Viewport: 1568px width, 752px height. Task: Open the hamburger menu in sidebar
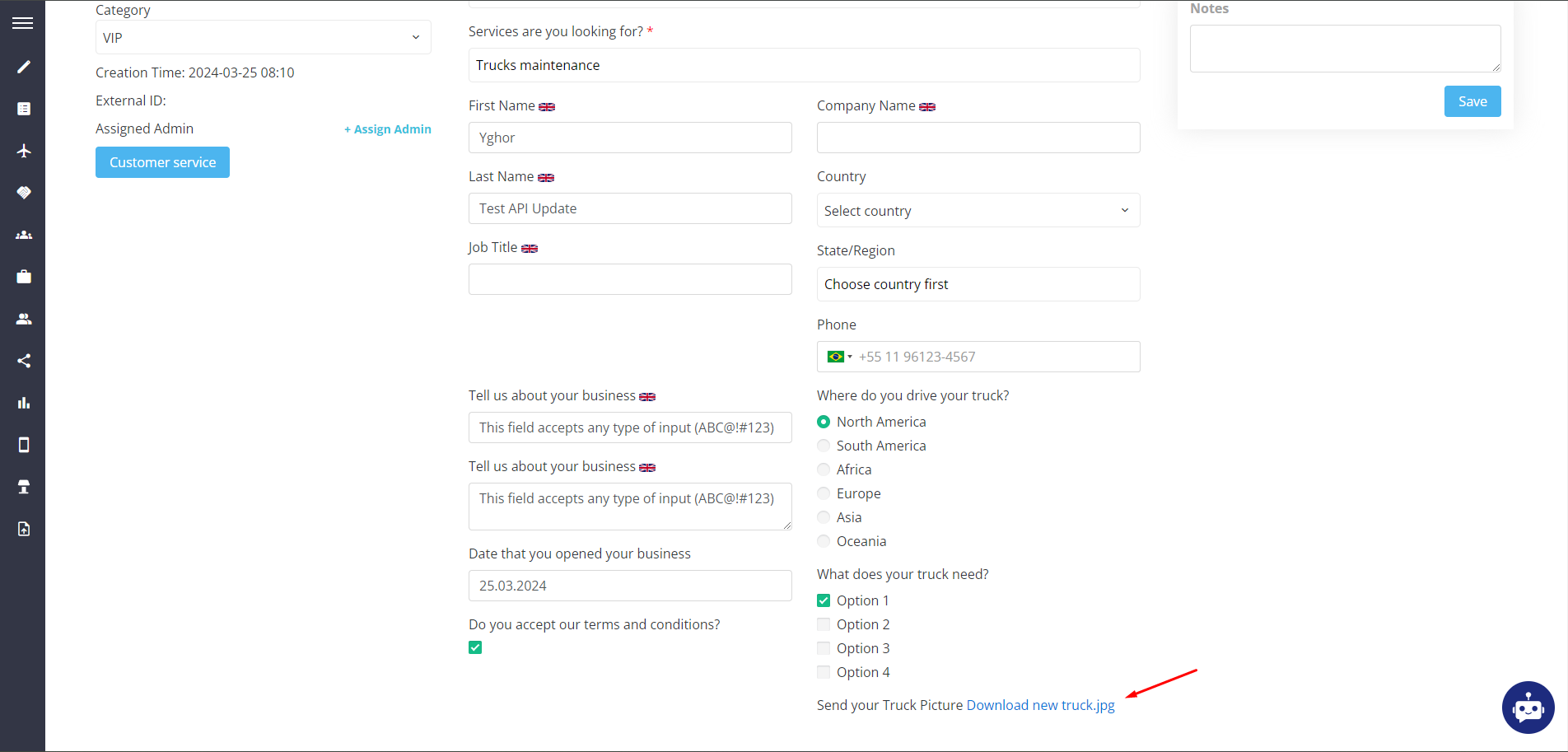pos(23,23)
